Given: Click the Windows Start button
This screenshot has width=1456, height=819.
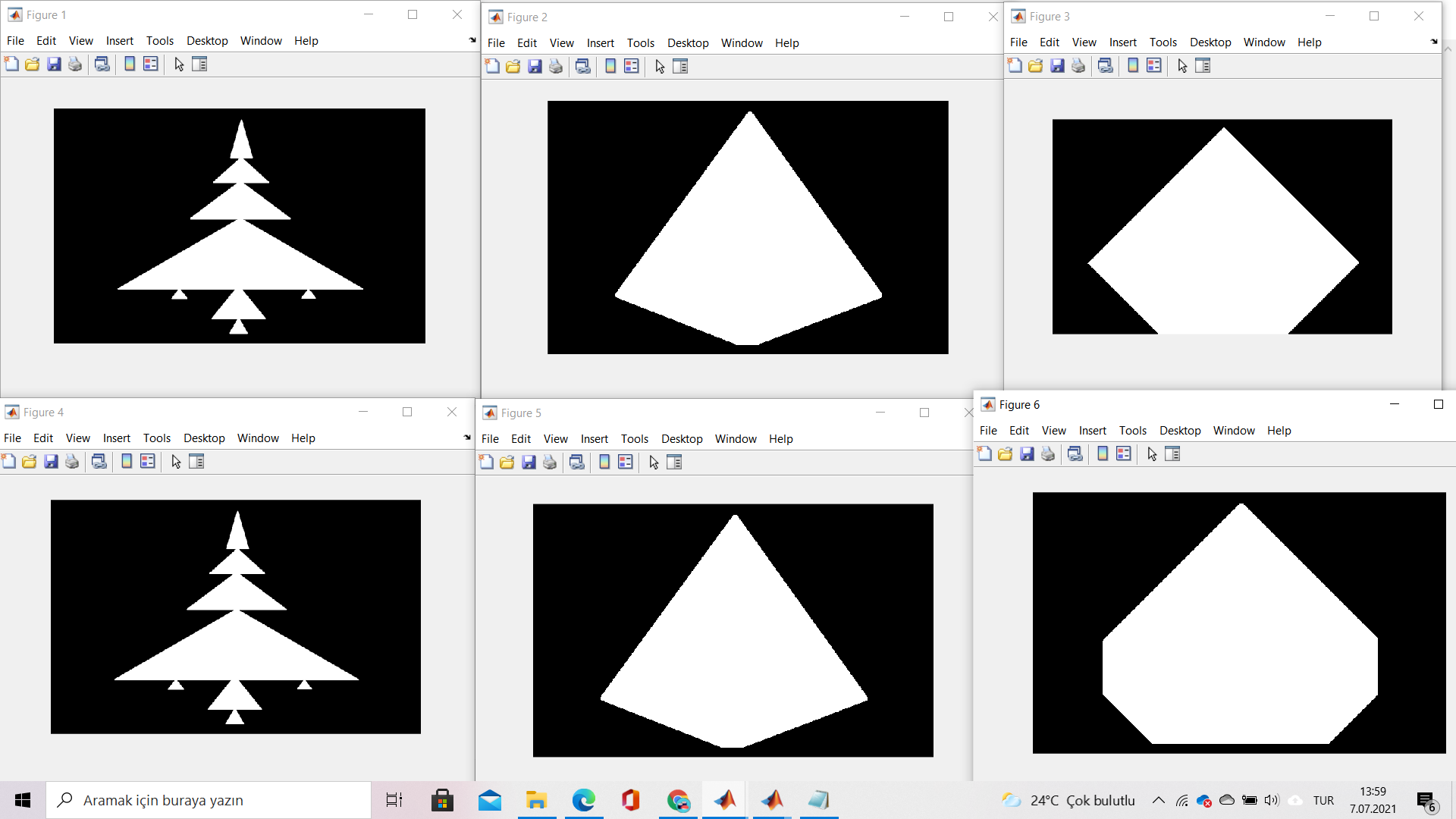Looking at the screenshot, I should (22, 800).
